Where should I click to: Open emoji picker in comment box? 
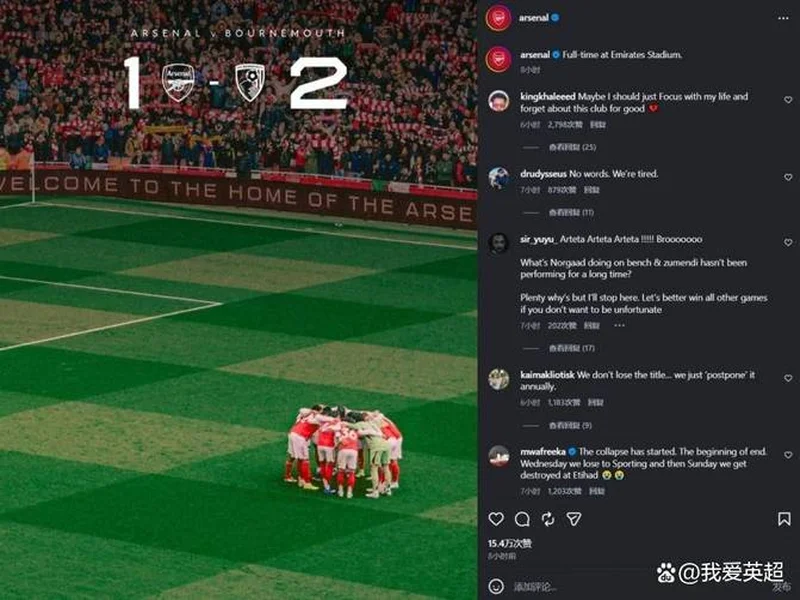coord(496,586)
